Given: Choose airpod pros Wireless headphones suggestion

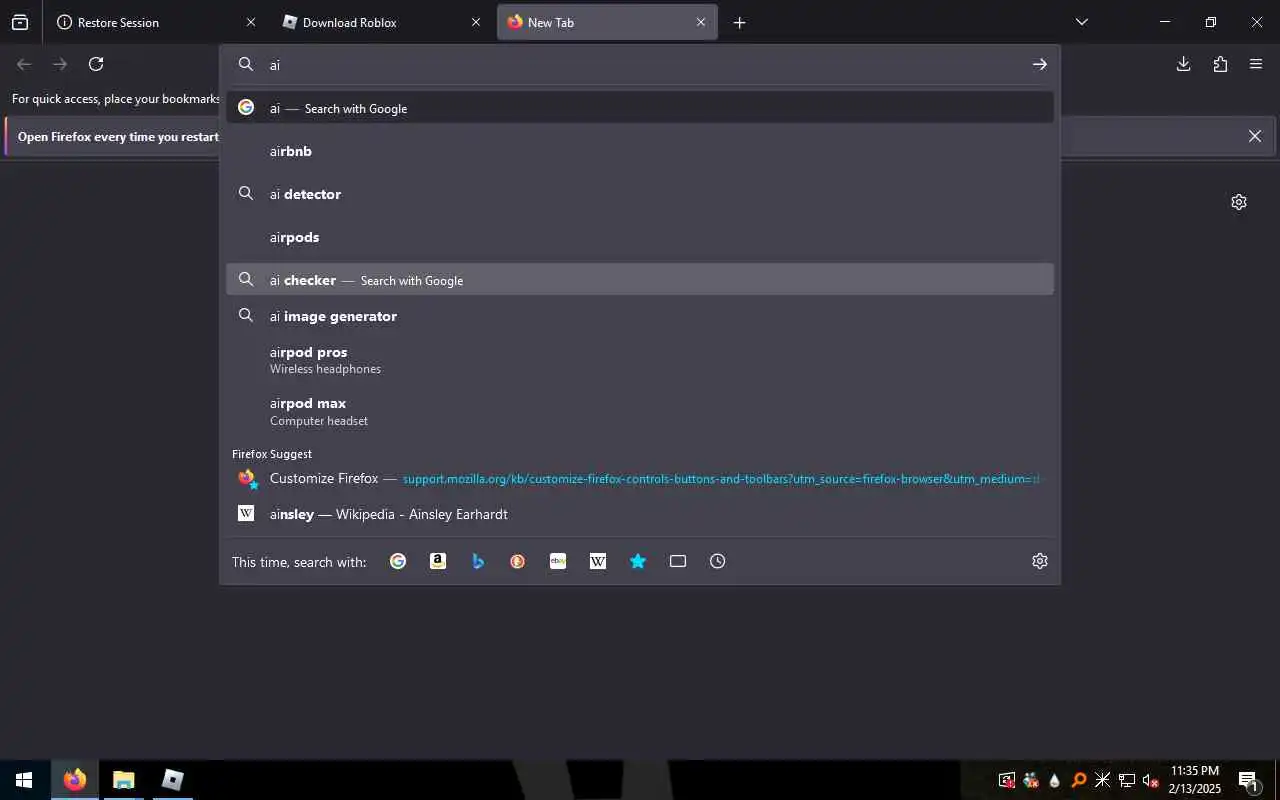Looking at the screenshot, I should pyautogui.click(x=640, y=360).
